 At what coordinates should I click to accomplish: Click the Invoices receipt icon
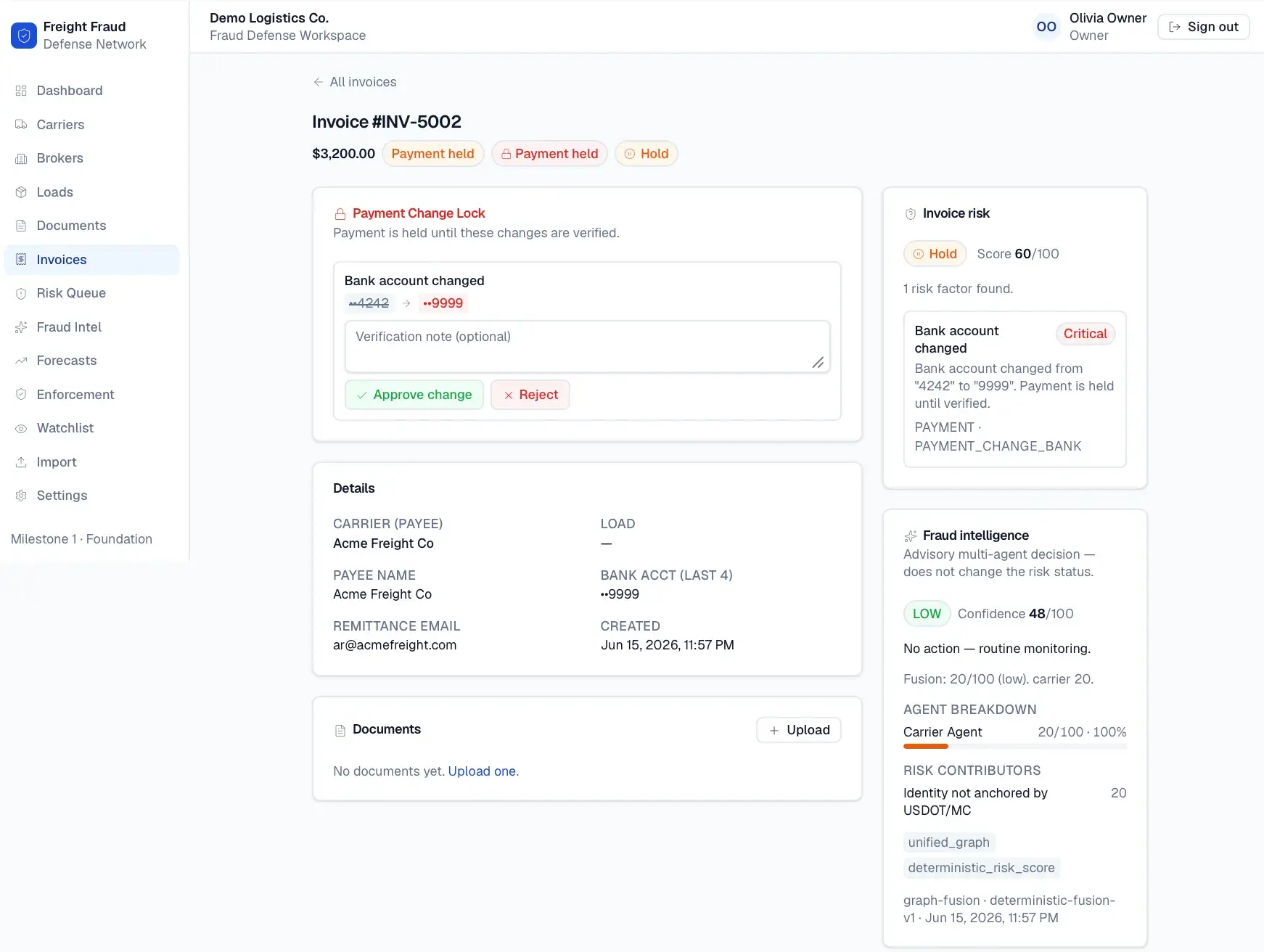tap(21, 260)
